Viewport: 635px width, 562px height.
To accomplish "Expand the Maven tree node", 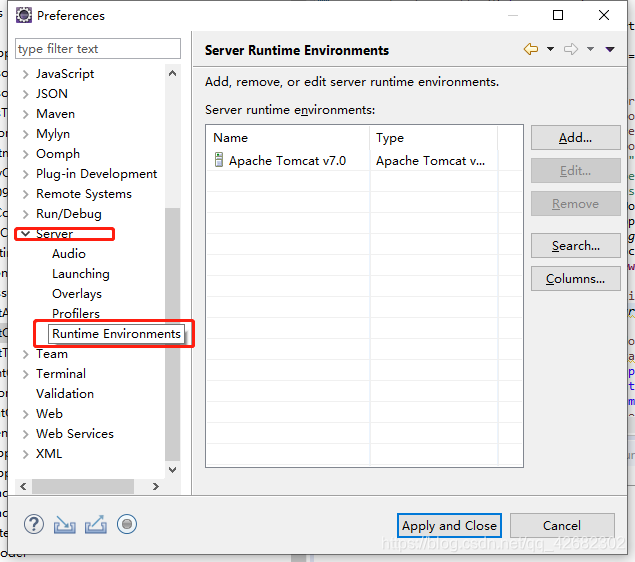I will [x=26, y=114].
